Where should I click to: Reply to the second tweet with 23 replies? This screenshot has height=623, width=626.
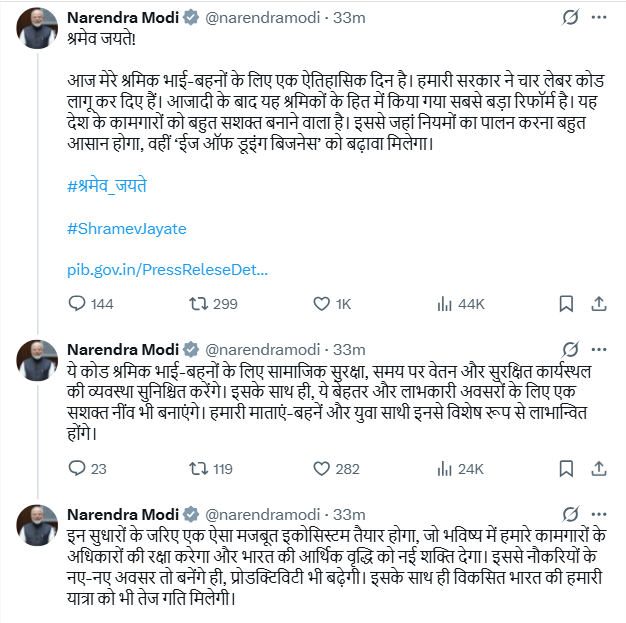(78, 467)
